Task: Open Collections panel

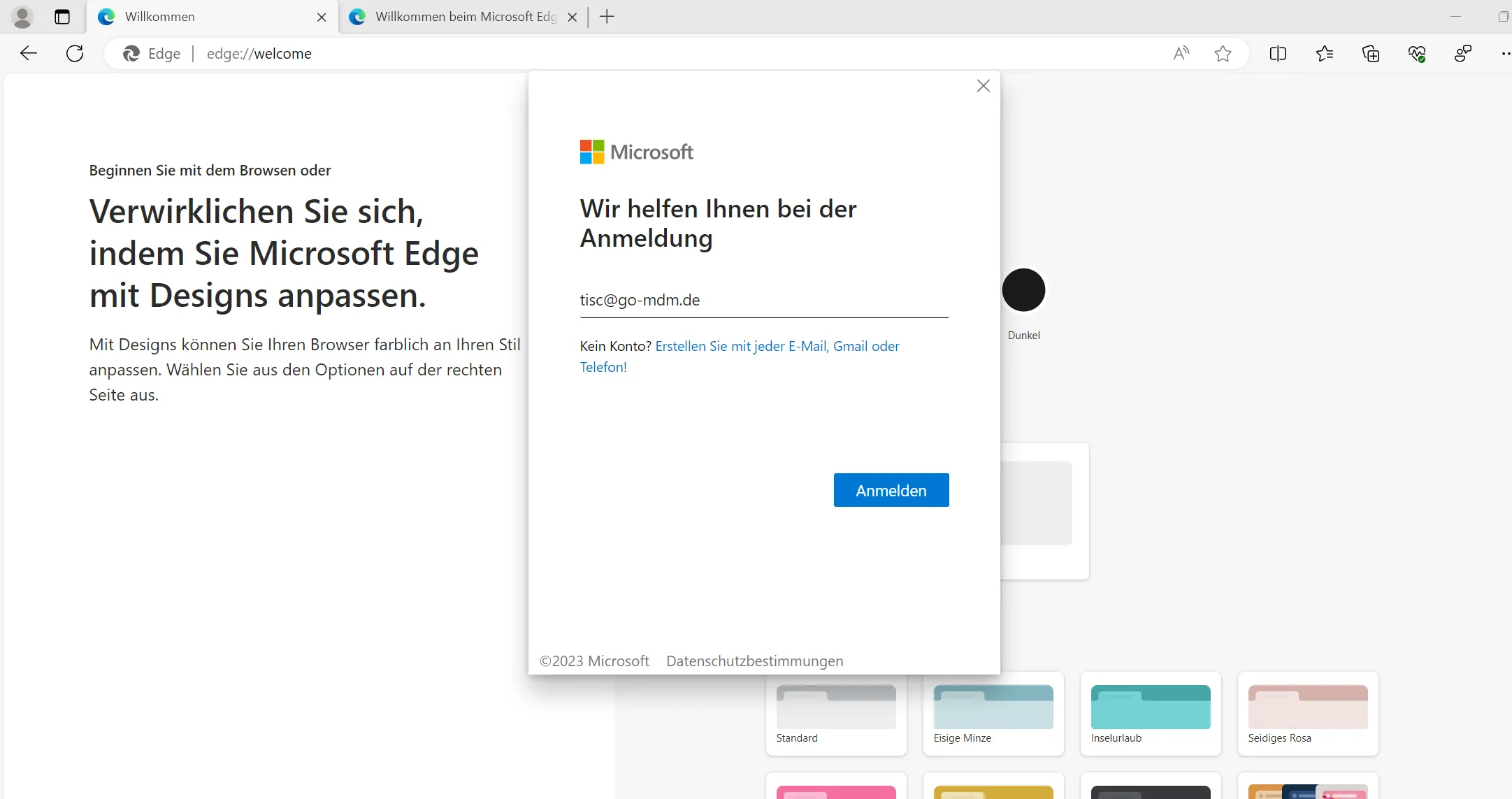Action: (x=1371, y=53)
